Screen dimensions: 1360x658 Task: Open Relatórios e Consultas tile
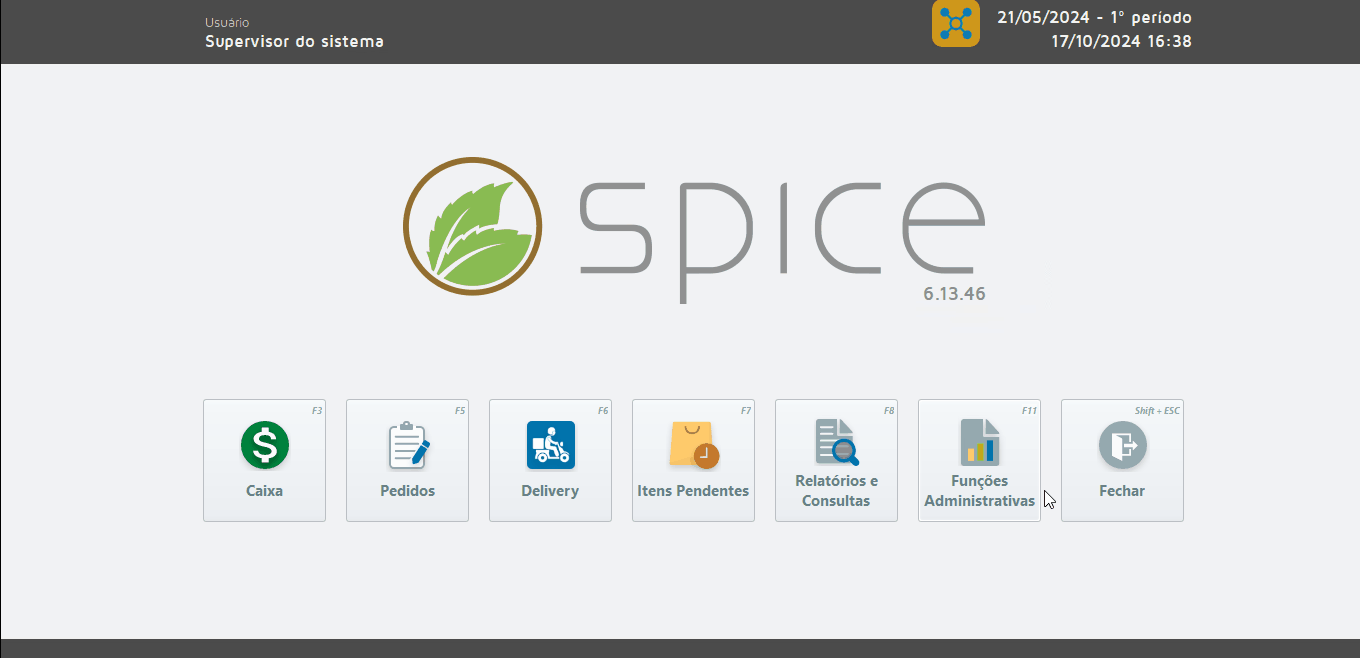click(836, 461)
